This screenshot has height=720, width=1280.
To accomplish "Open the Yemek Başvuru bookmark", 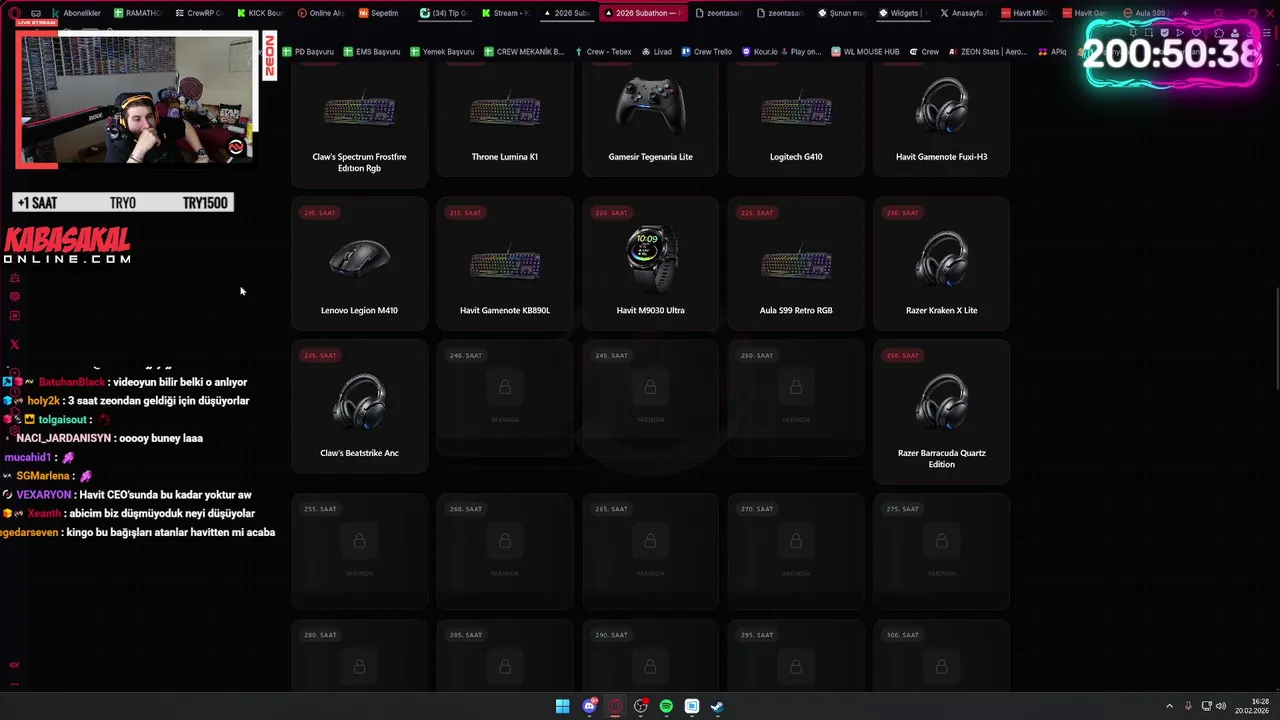I will click(441, 51).
